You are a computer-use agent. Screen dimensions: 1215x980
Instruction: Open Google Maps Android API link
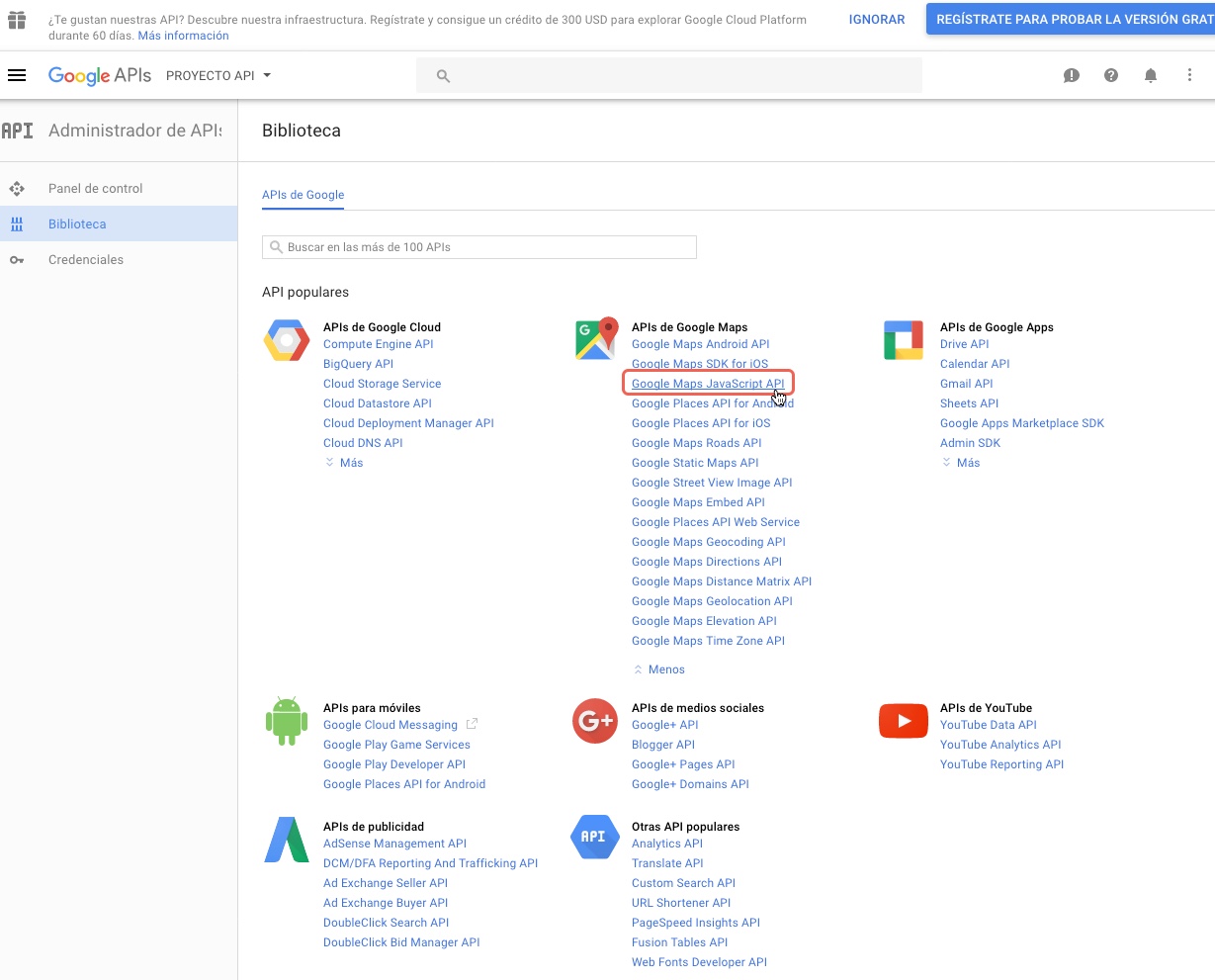click(x=701, y=344)
